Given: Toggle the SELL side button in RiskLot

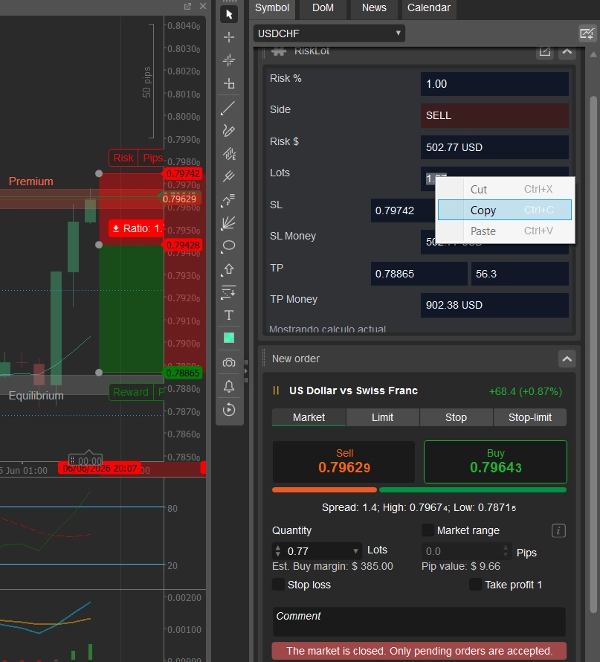Looking at the screenshot, I should click(x=494, y=115).
